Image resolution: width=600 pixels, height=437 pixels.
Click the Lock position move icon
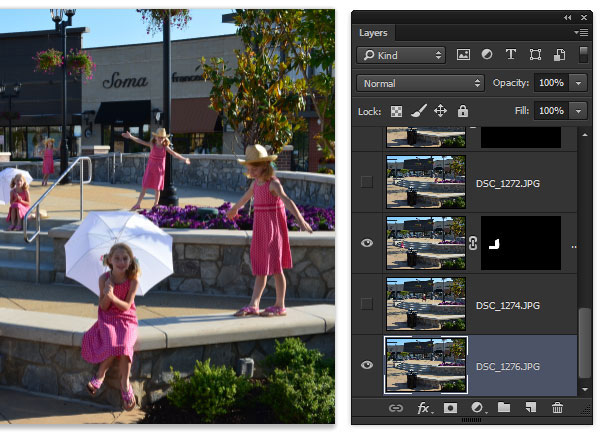coord(440,111)
